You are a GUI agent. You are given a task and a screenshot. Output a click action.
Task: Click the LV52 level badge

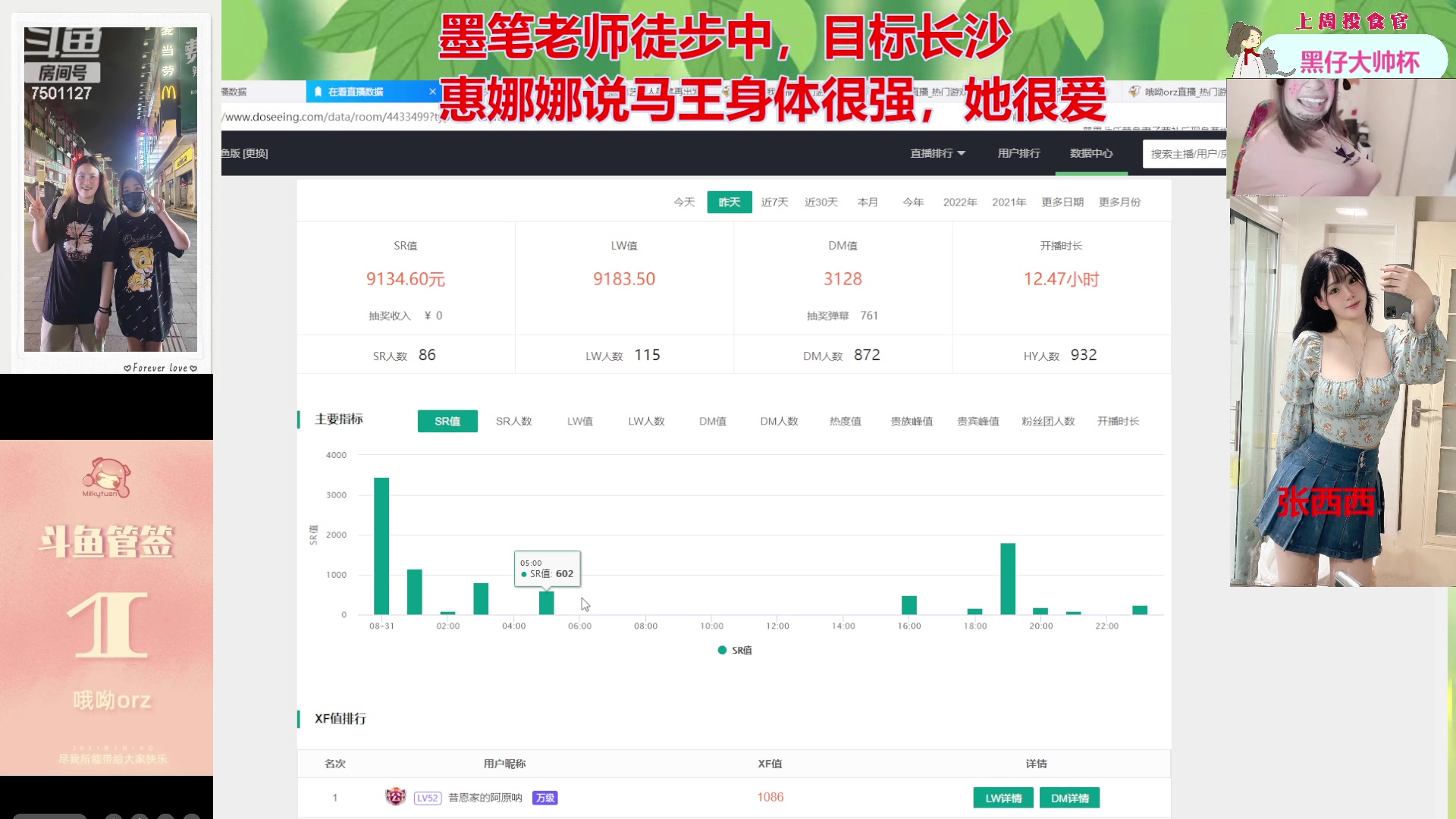coord(428,798)
